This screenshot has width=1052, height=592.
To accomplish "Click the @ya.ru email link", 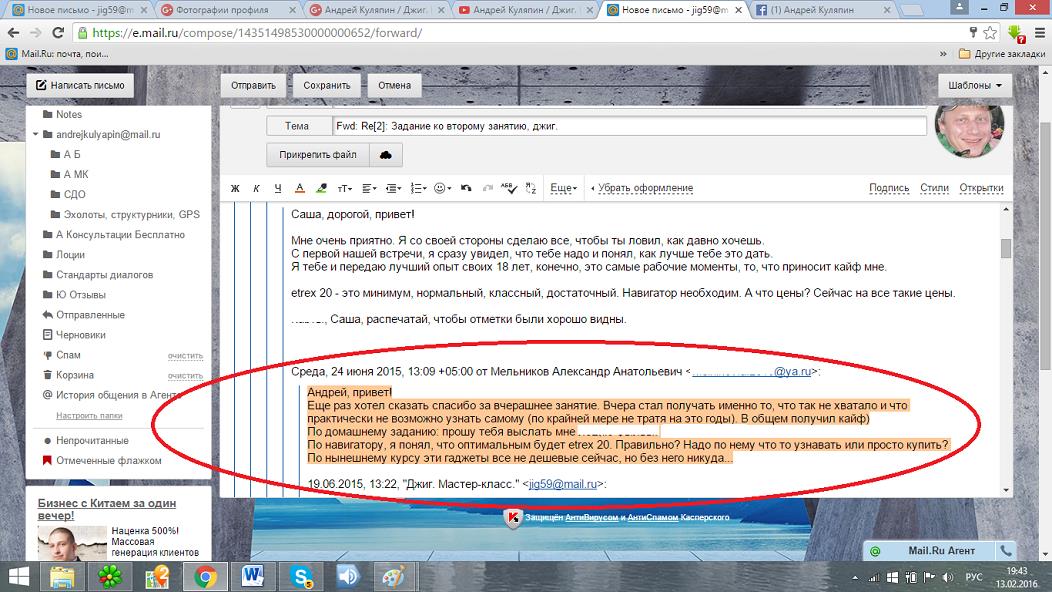I will coord(751,371).
